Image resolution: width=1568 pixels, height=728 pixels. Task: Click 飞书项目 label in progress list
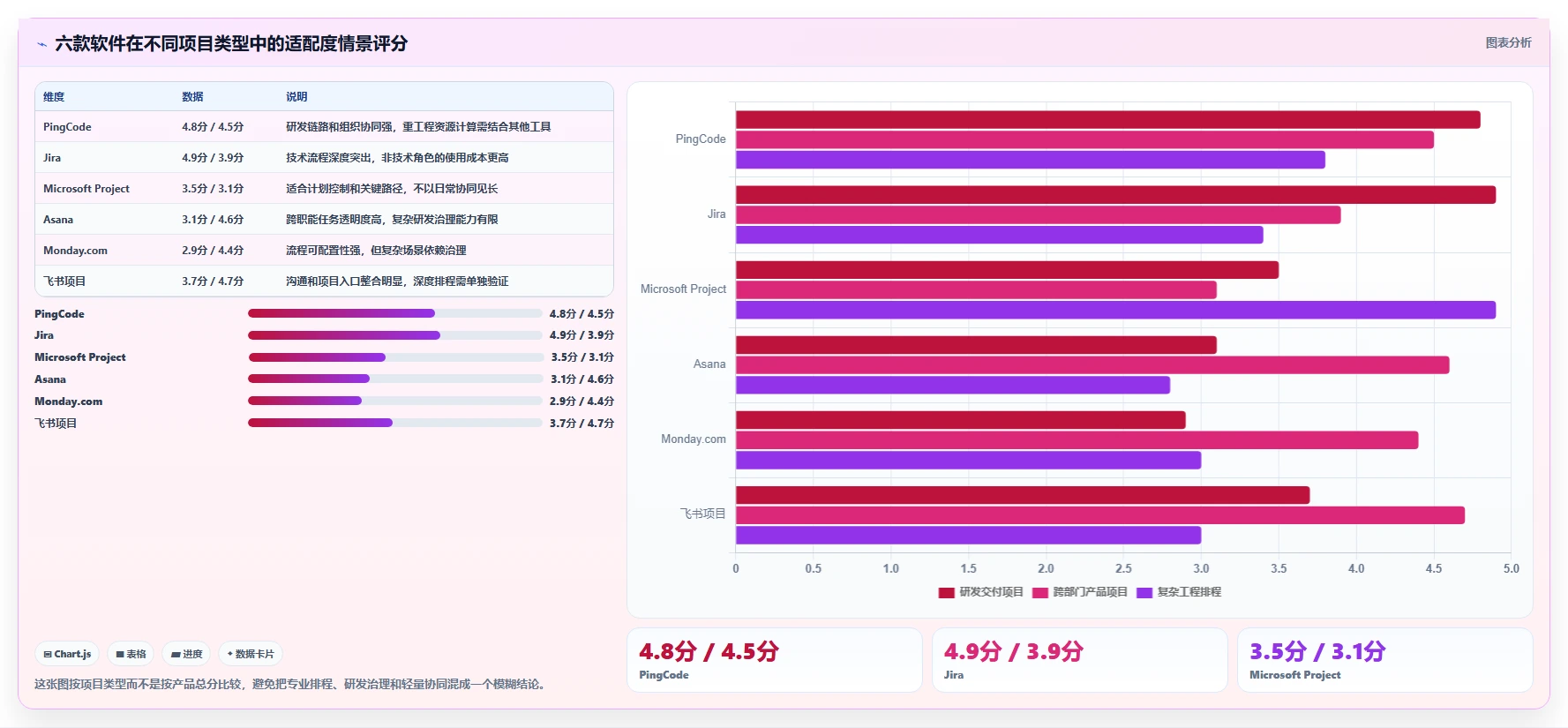point(56,424)
